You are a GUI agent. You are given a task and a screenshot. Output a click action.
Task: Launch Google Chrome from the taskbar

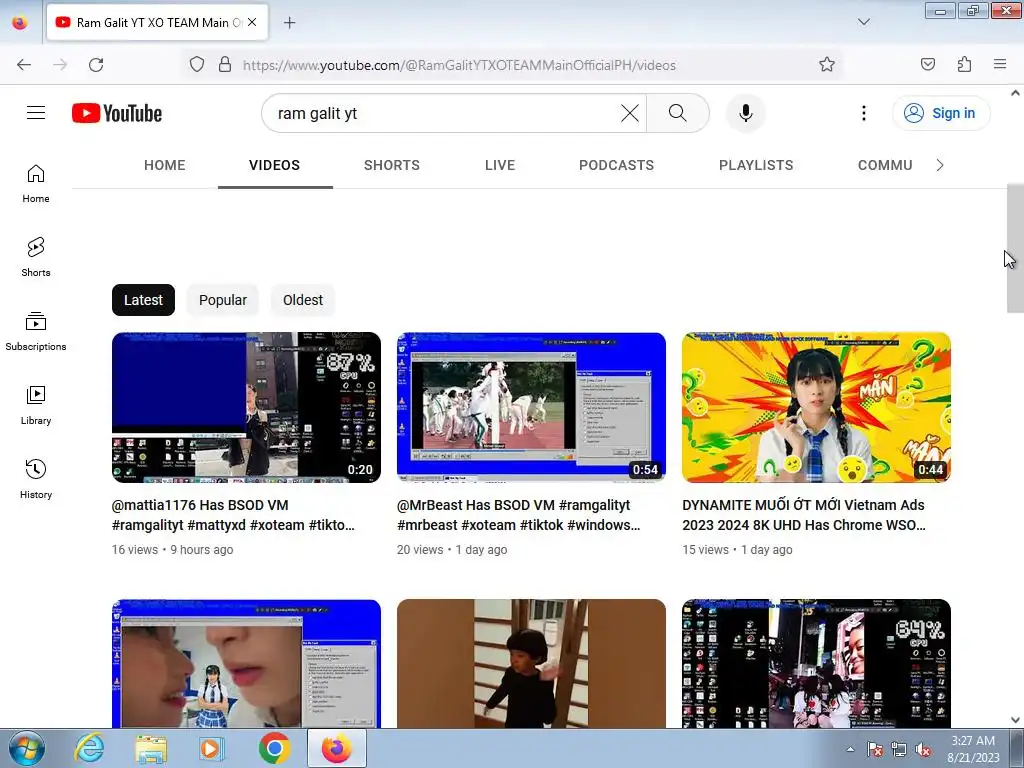click(x=274, y=748)
